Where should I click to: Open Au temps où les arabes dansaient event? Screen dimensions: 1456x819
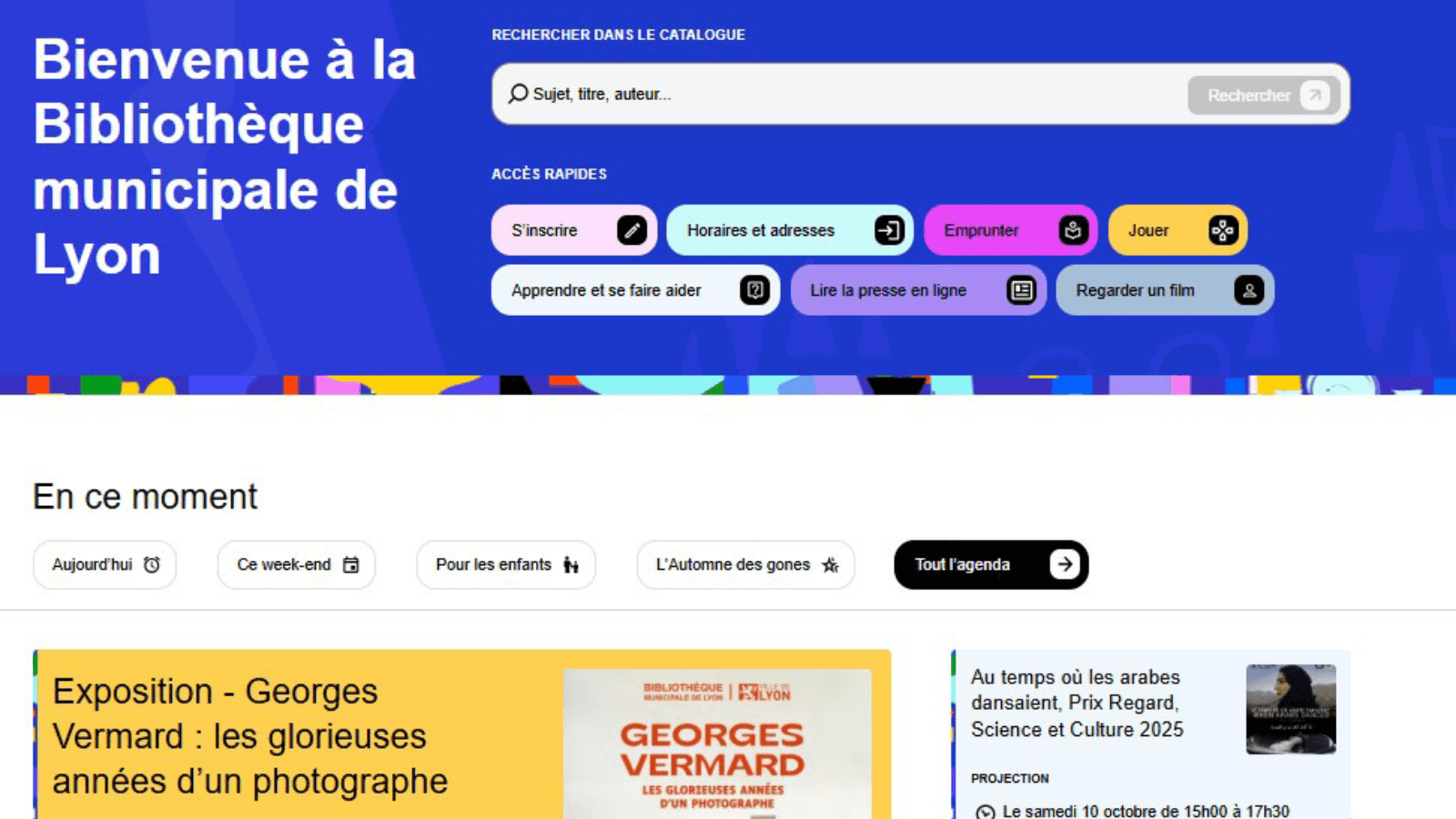coord(1077,703)
